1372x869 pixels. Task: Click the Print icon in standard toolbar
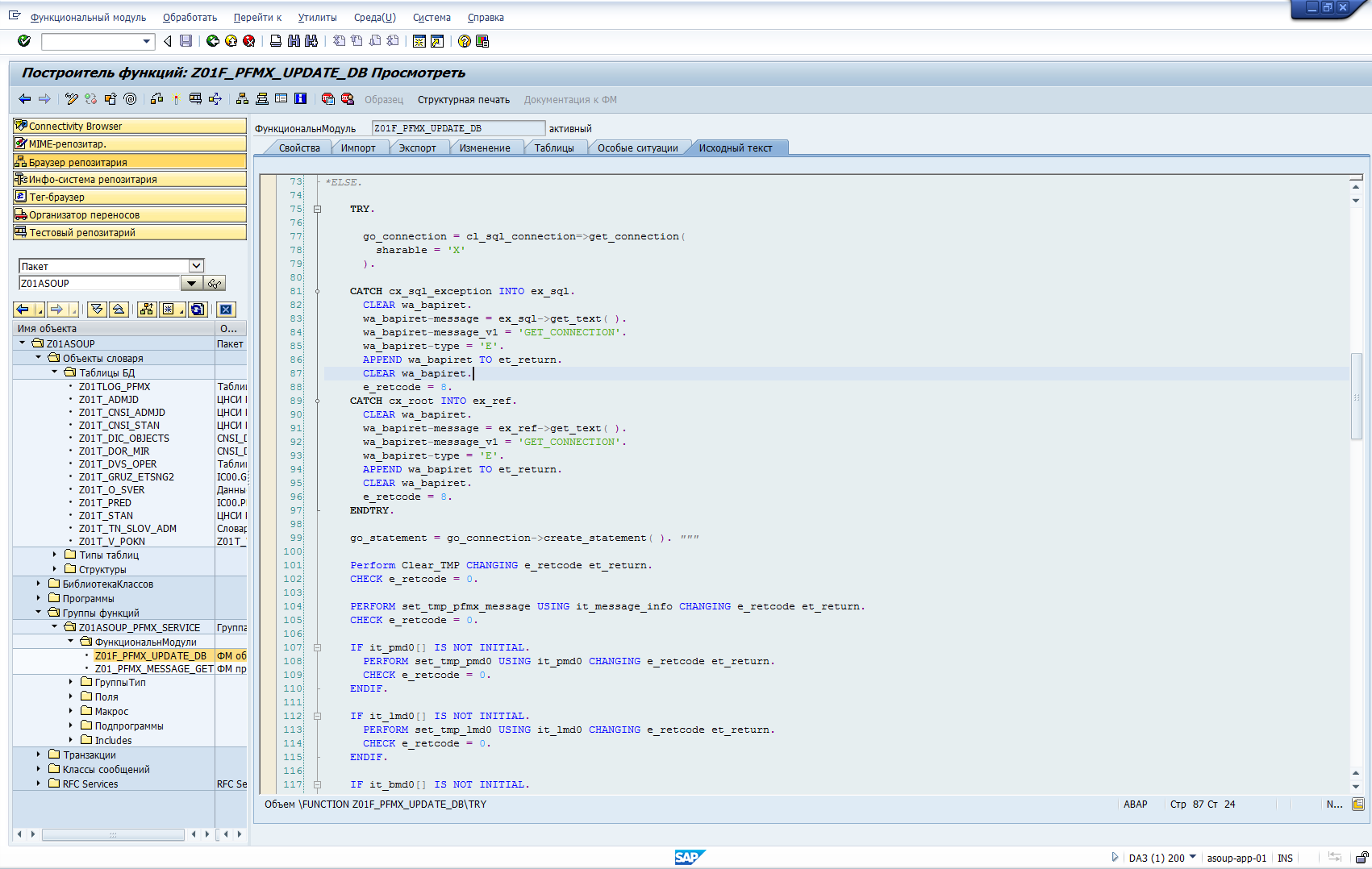pyautogui.click(x=276, y=41)
